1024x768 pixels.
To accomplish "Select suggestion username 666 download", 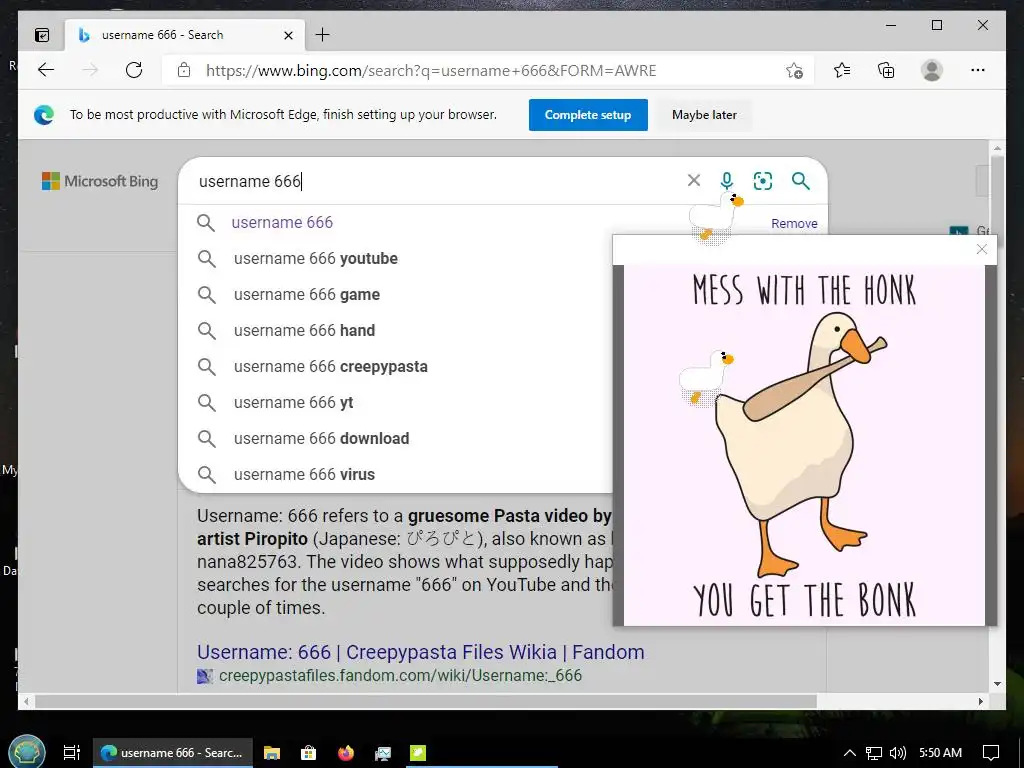I will (x=321, y=438).
